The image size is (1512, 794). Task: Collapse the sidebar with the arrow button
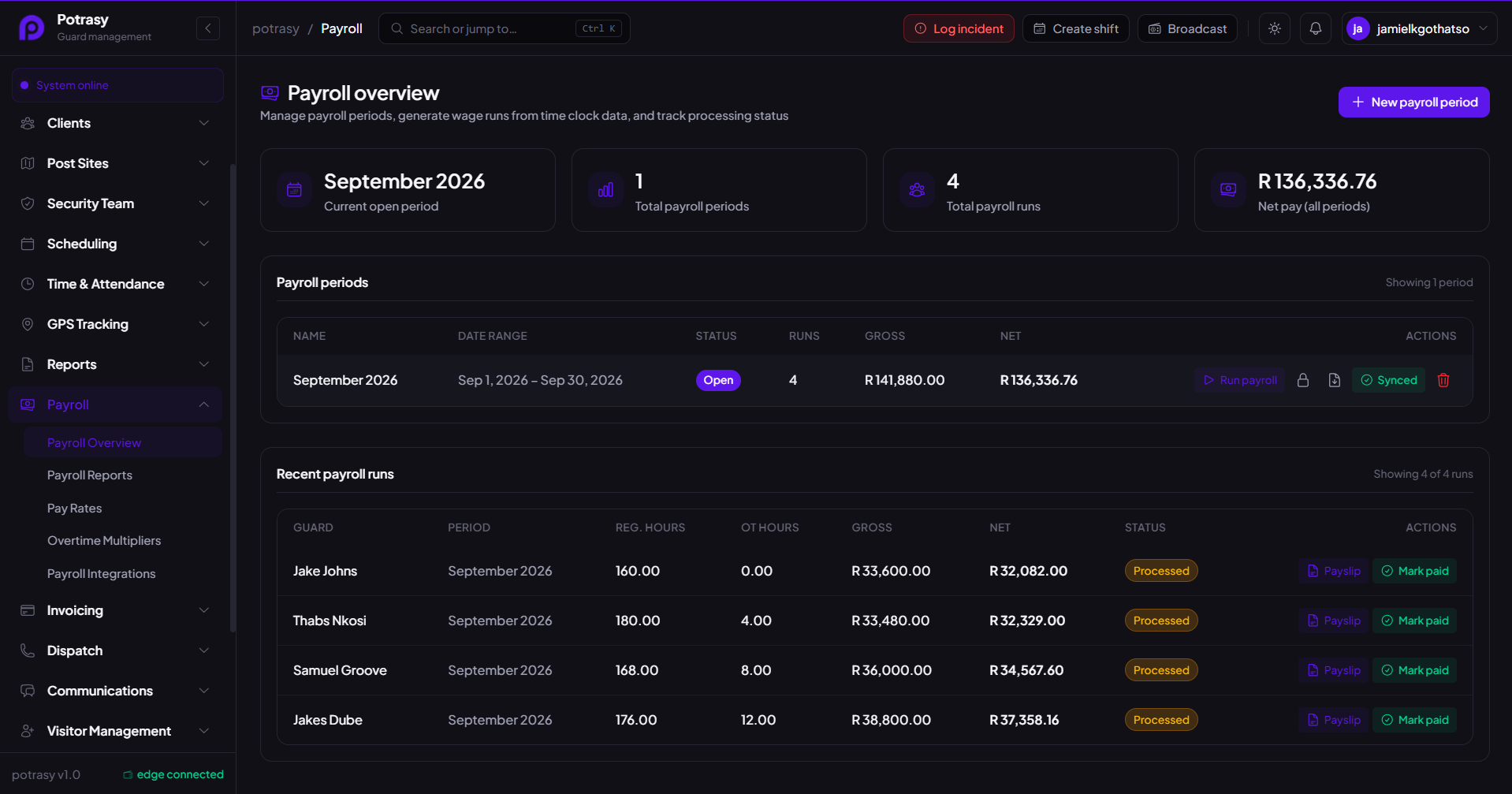pos(208,28)
